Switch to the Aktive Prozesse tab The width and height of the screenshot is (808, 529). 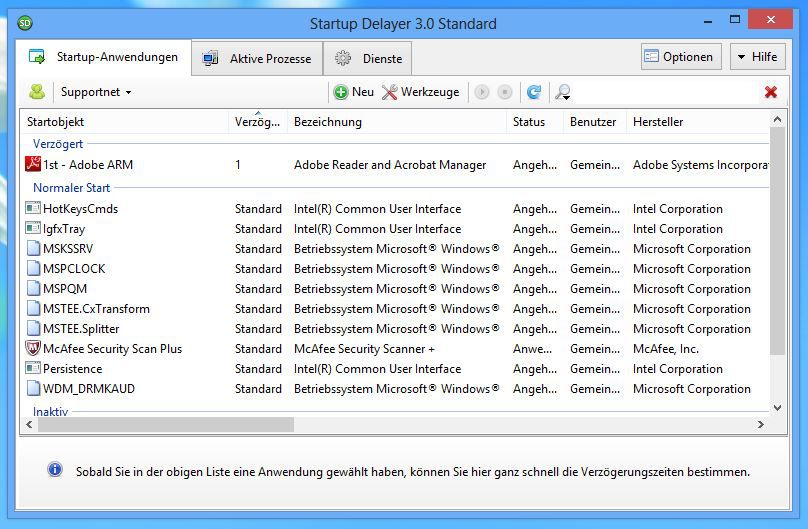tap(257, 59)
